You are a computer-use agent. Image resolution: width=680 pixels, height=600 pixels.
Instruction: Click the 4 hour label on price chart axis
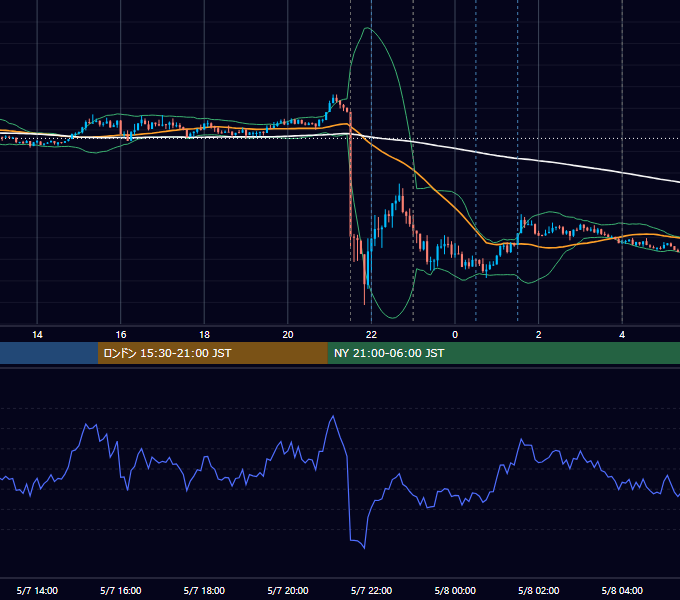tap(622, 335)
